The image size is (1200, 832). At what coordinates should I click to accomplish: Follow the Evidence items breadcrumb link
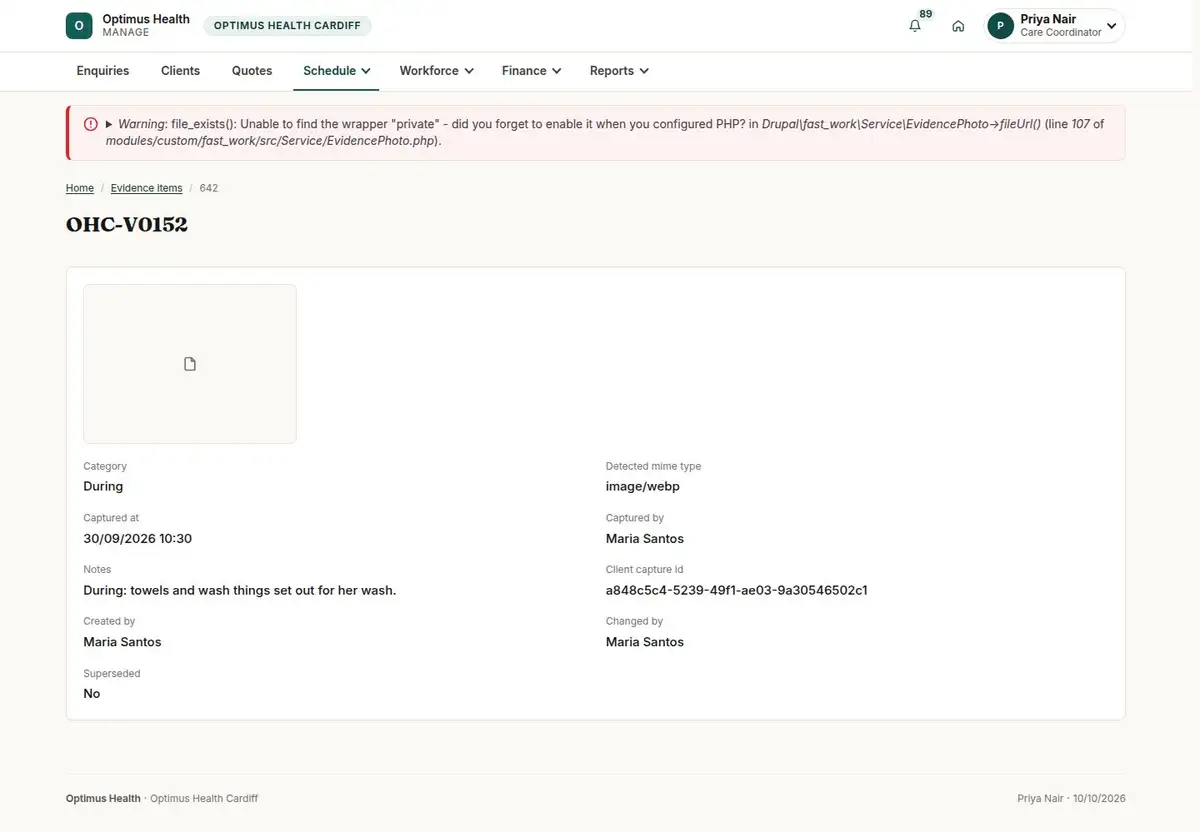point(147,188)
